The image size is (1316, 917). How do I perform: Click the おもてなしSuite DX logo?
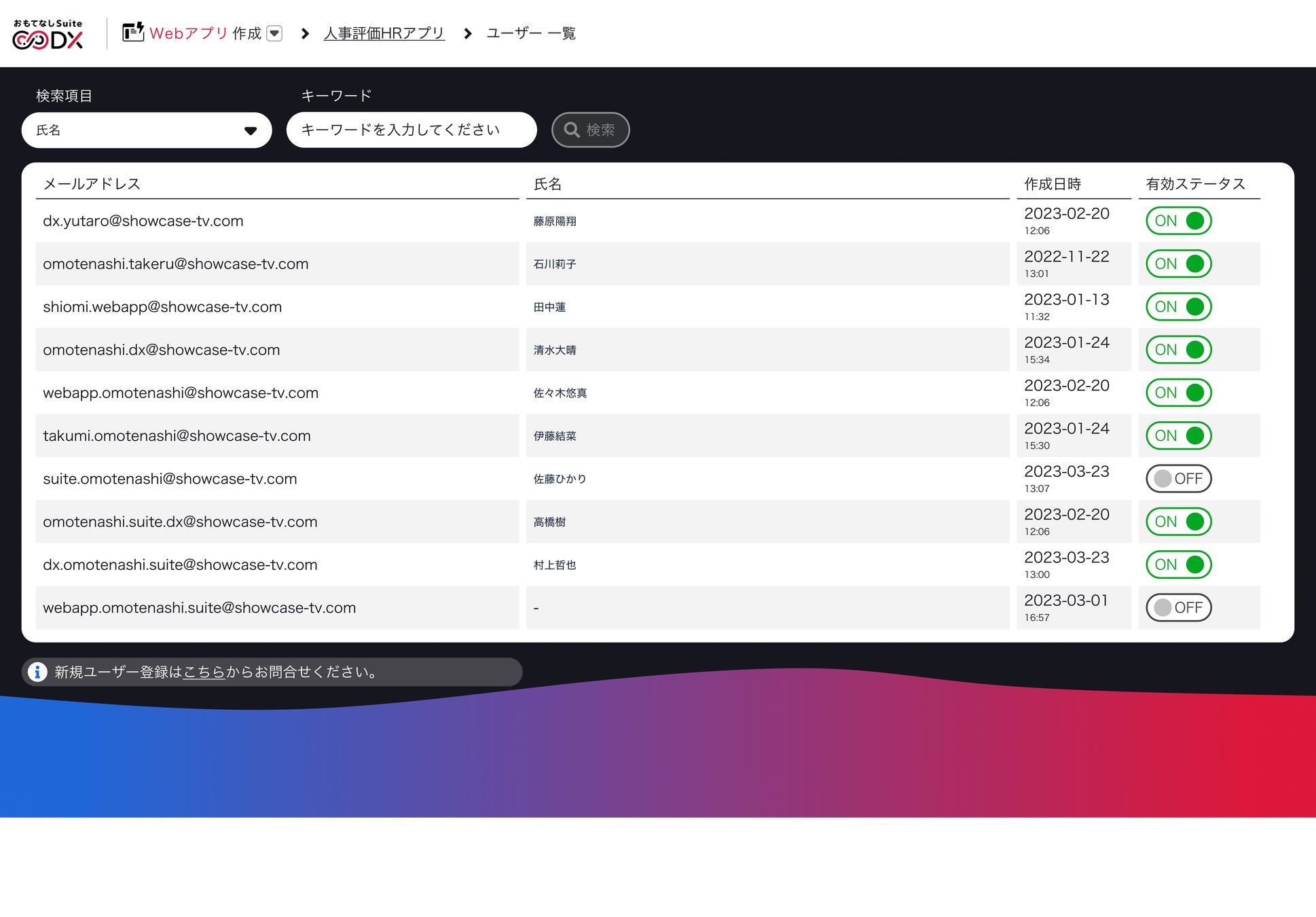48,34
